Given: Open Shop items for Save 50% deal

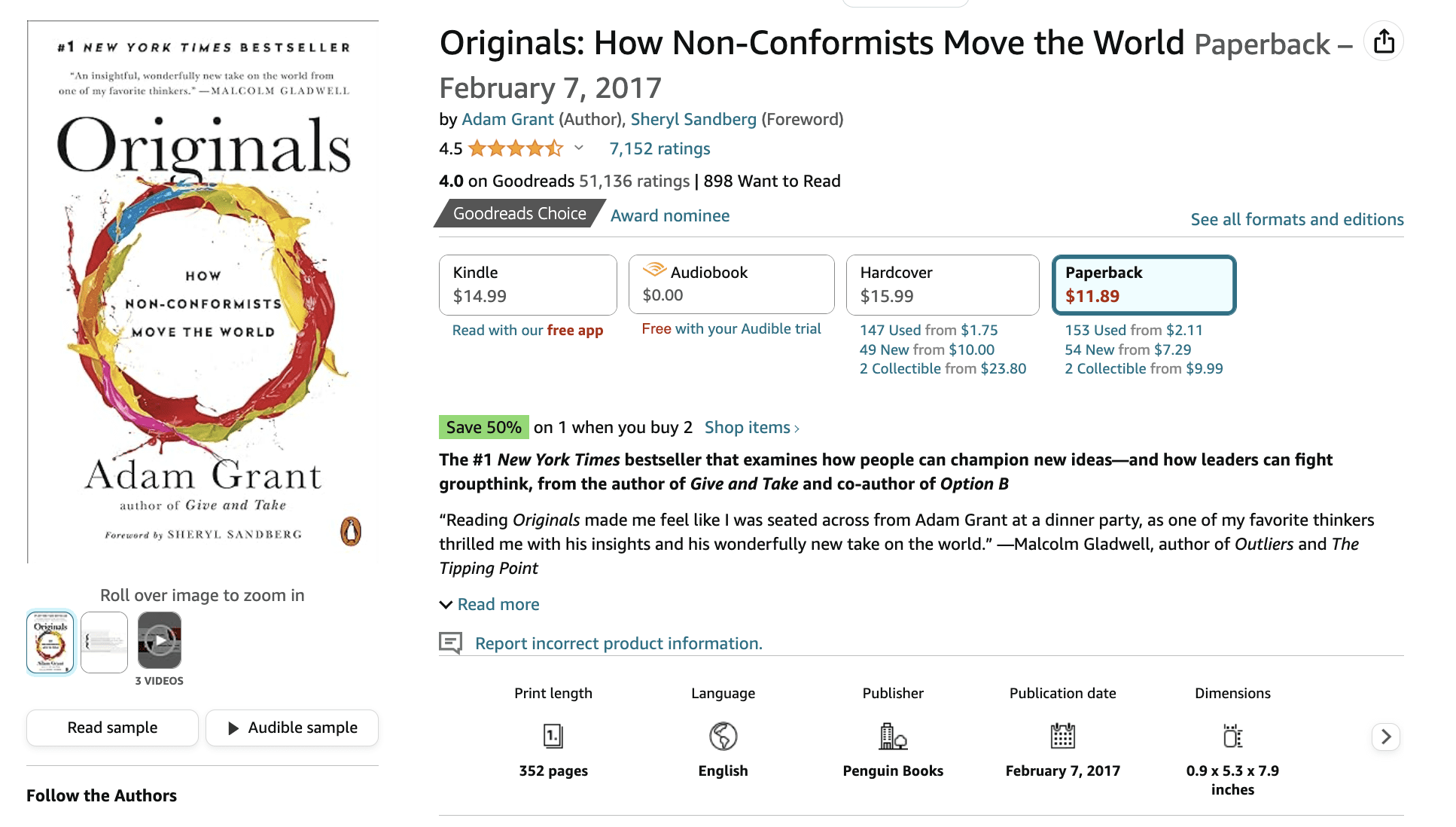Looking at the screenshot, I should (751, 428).
